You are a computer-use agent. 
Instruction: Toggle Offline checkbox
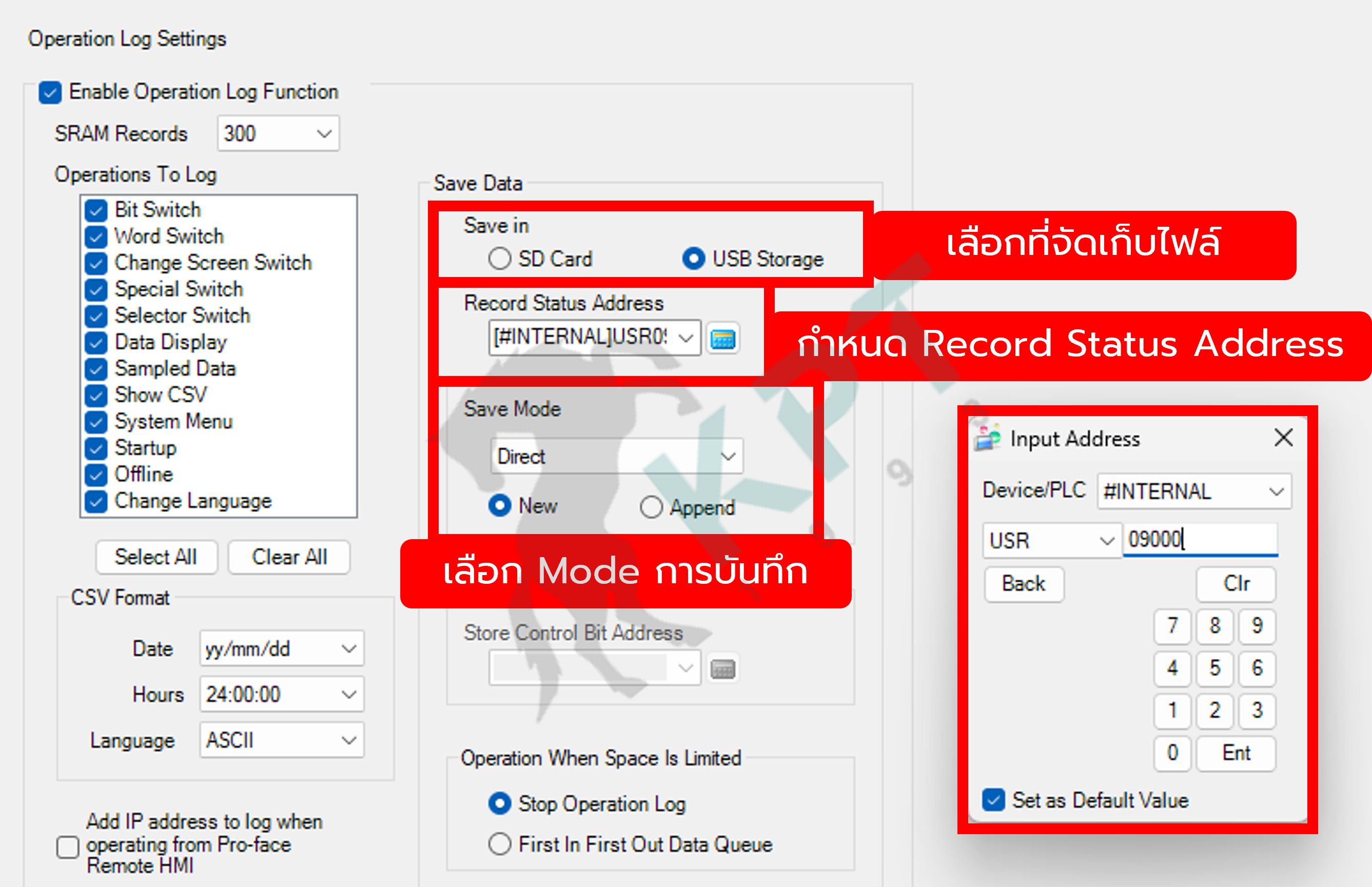95,475
